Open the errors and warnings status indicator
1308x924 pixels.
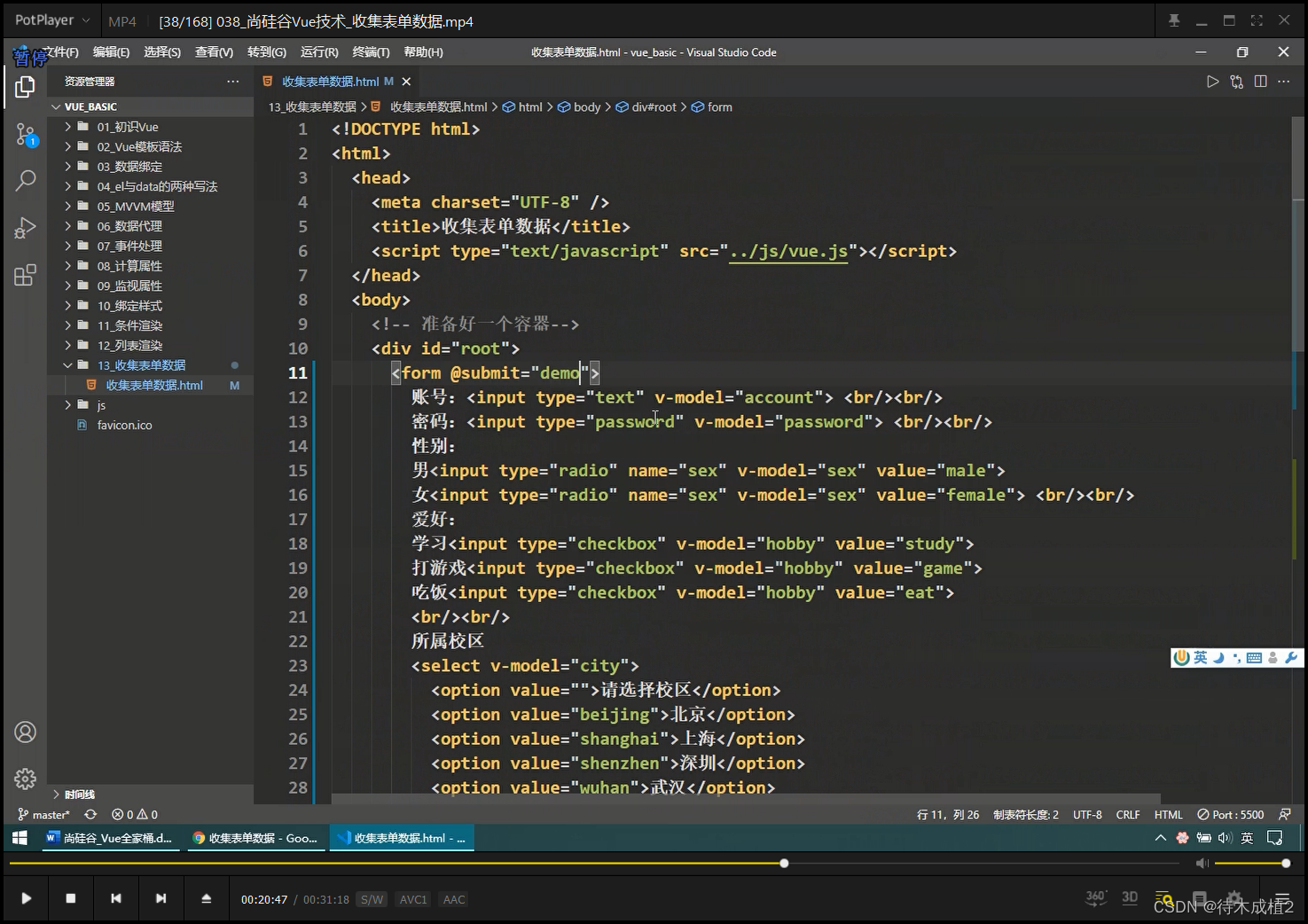(x=135, y=814)
